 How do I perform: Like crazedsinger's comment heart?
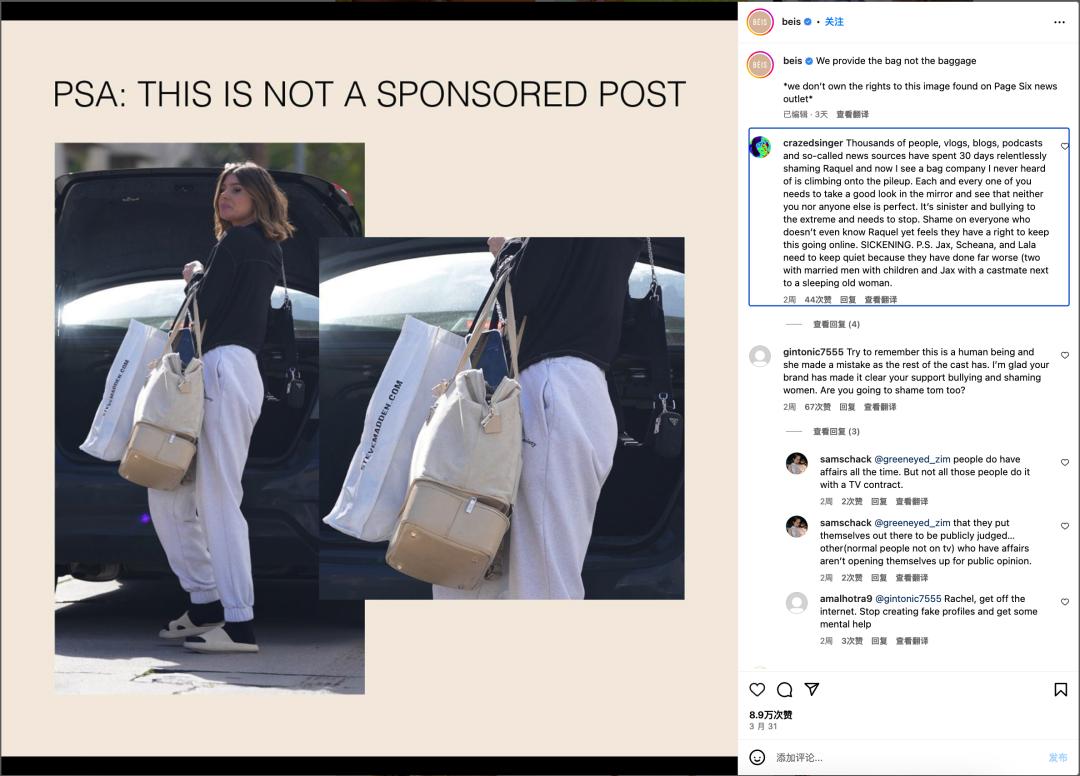click(x=1065, y=146)
